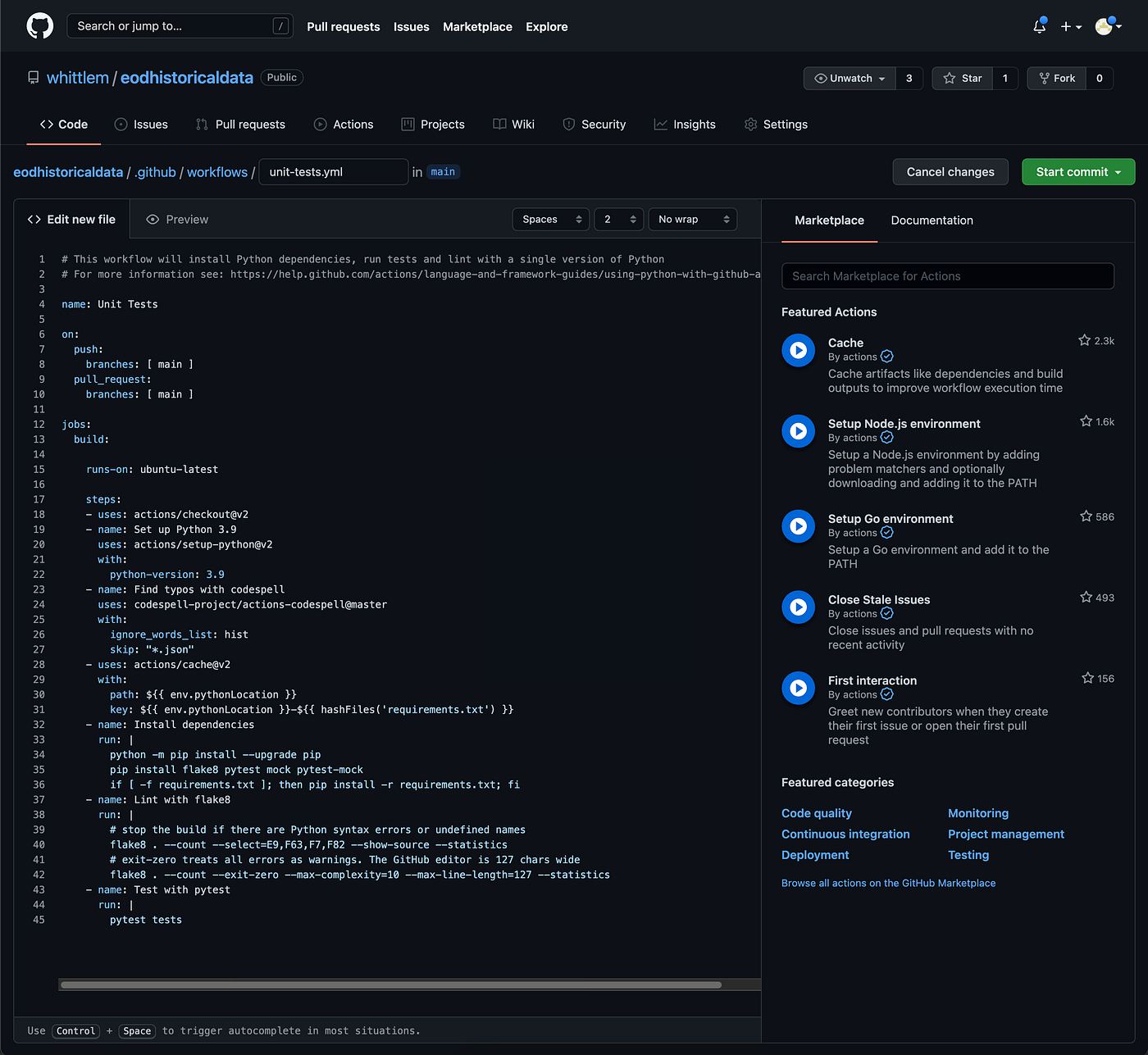
Task: Open the Wiki tab
Action: pyautogui.click(x=513, y=125)
